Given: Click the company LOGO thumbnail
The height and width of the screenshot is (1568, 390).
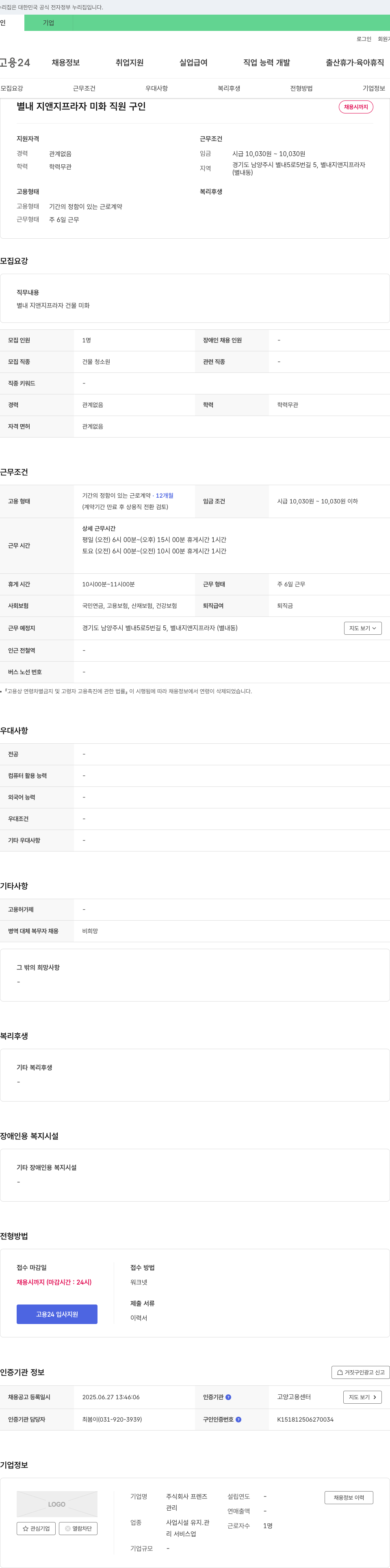Looking at the screenshot, I should coord(57,1504).
